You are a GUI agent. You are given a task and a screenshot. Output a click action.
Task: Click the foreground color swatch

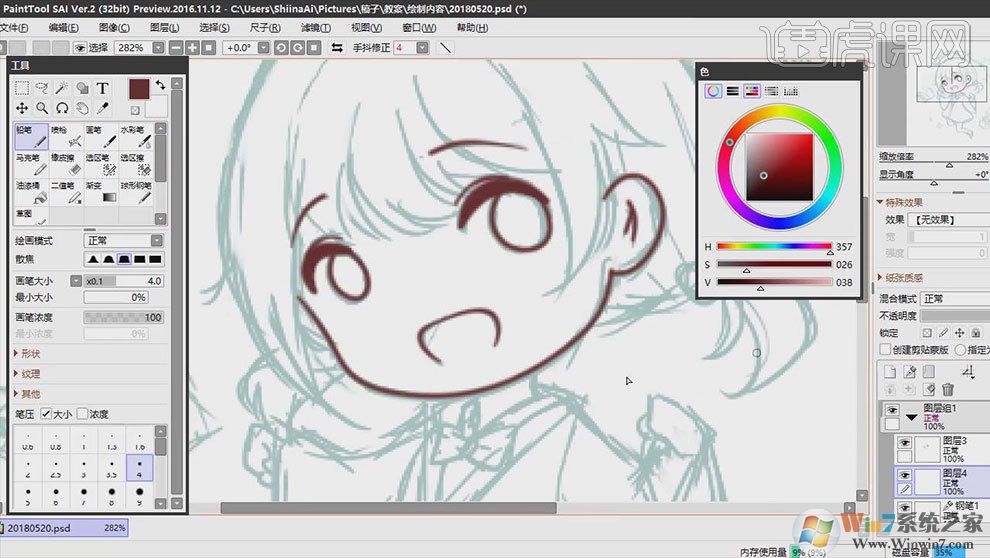138,89
